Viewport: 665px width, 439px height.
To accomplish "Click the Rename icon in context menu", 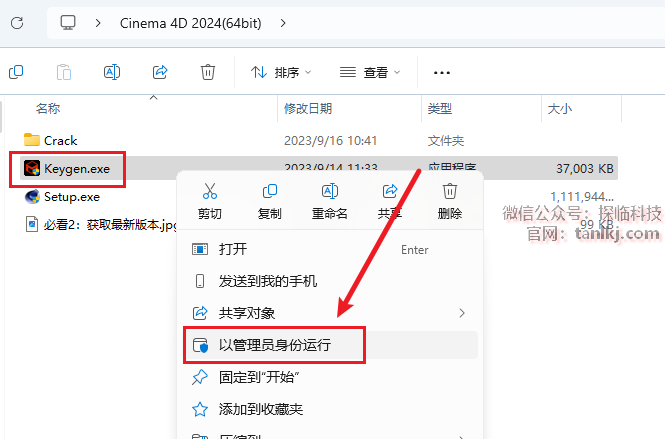I will pos(329,191).
